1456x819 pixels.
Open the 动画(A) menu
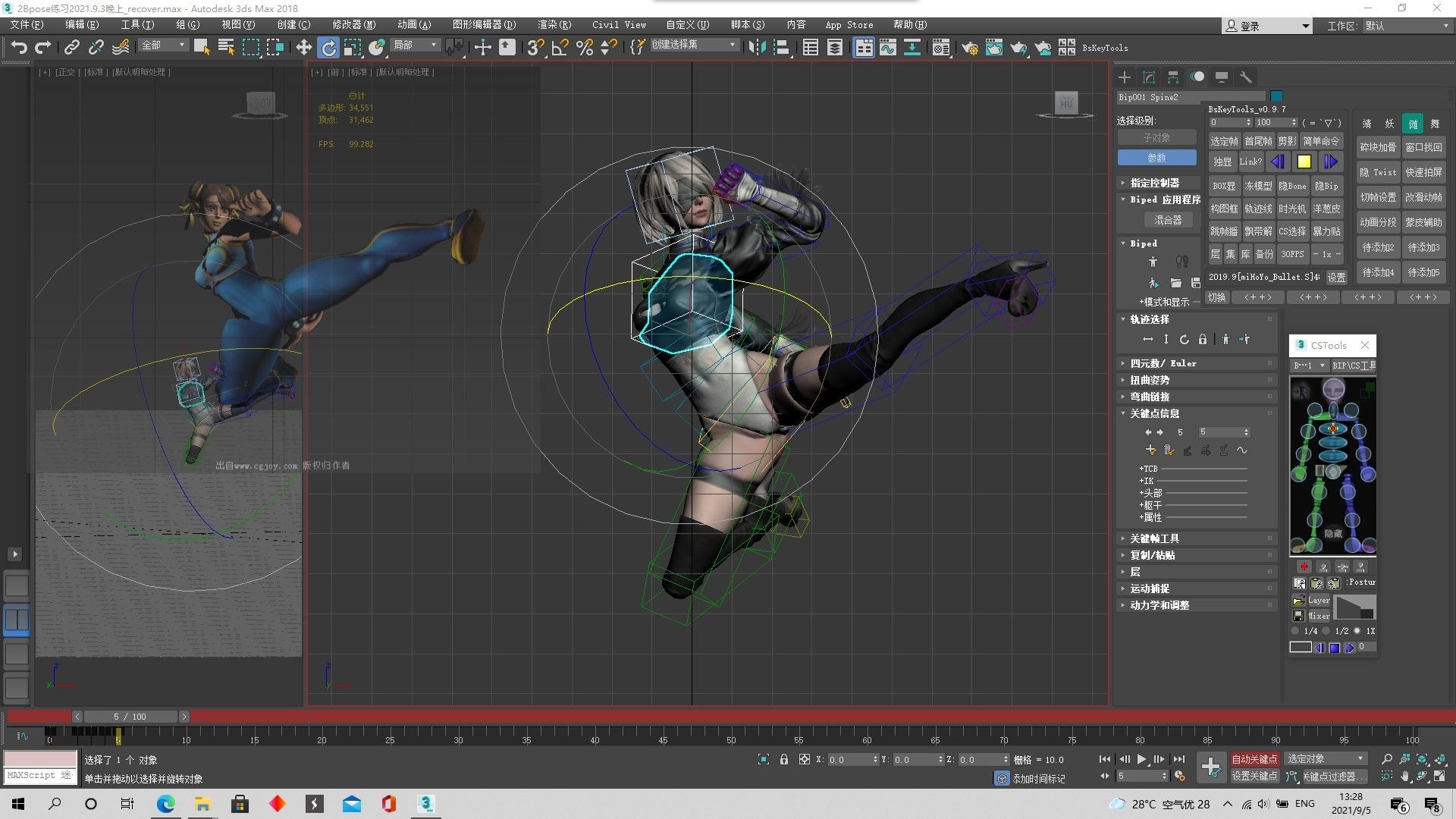(x=414, y=25)
